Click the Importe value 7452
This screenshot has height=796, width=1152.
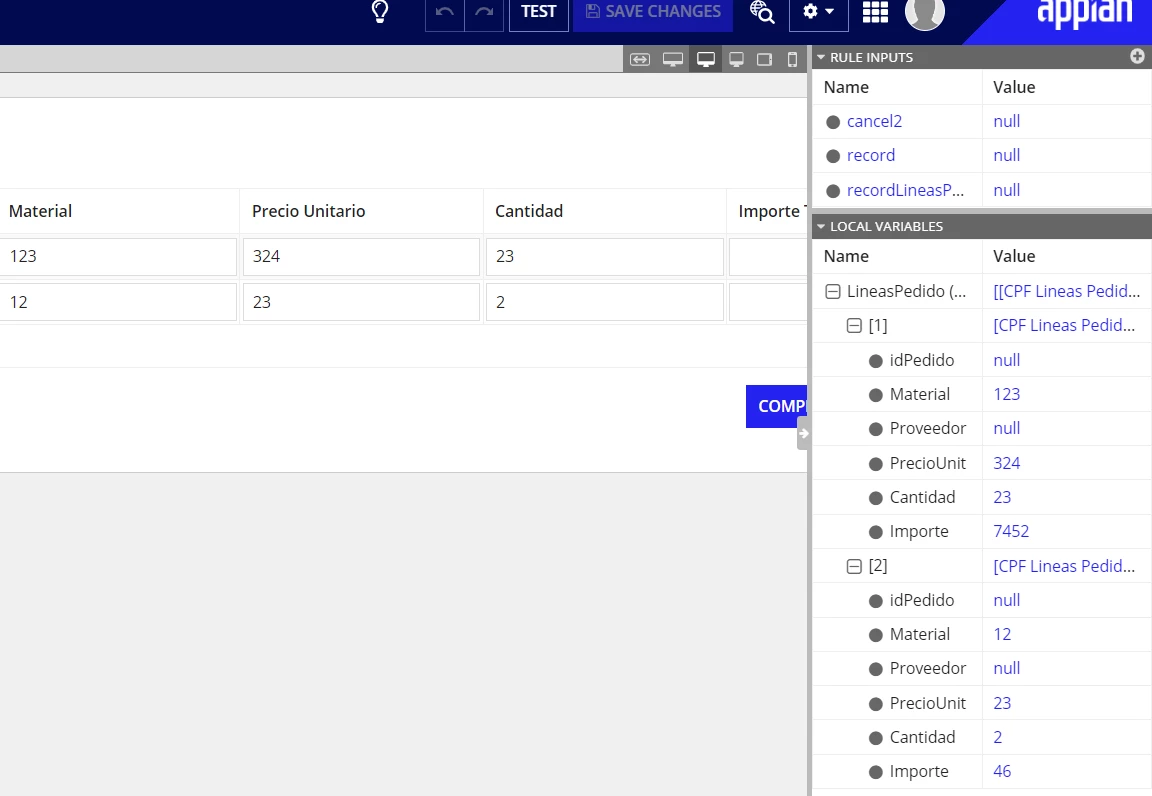tap(1011, 531)
